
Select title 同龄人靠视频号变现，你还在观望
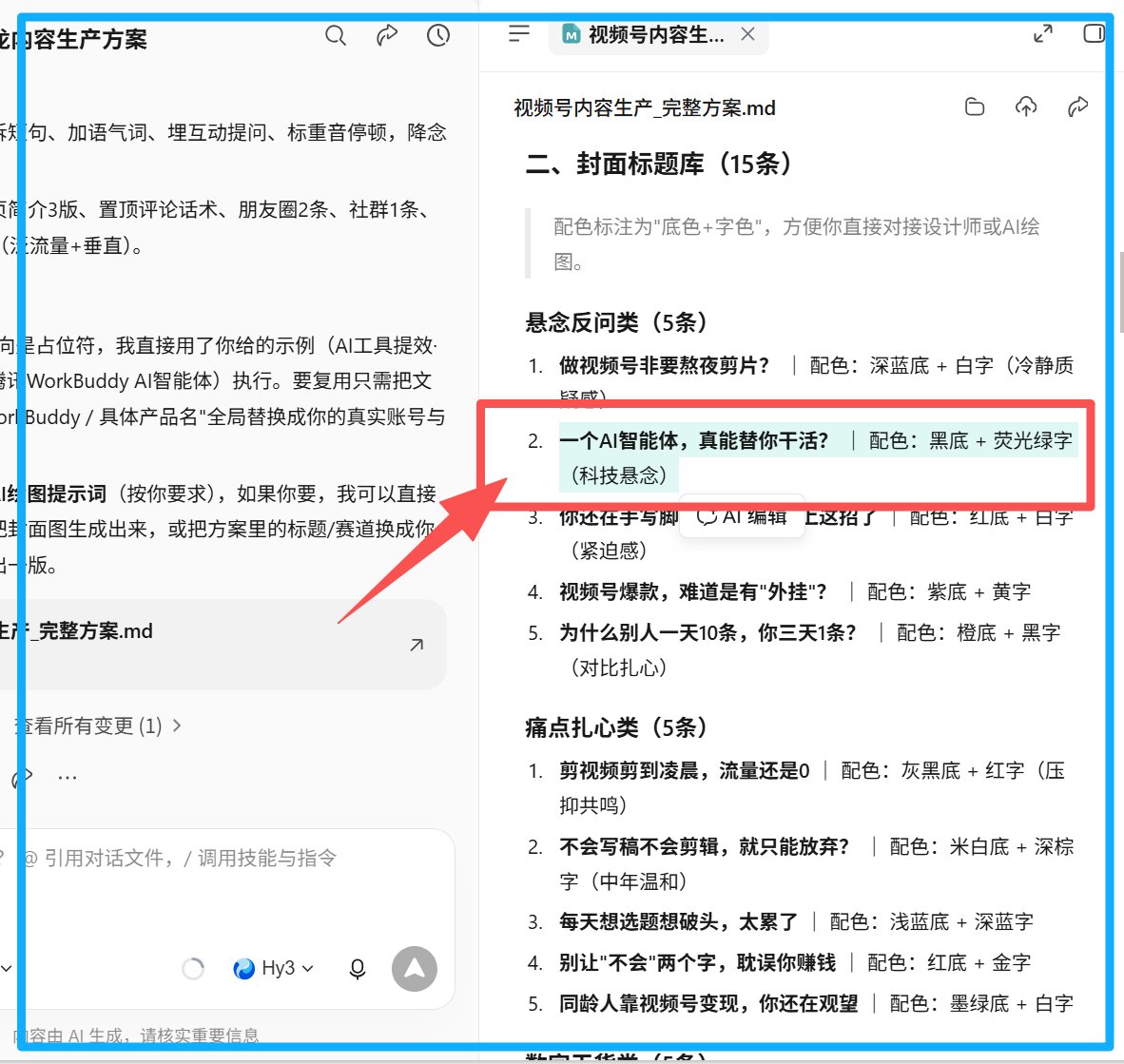click(x=708, y=1004)
